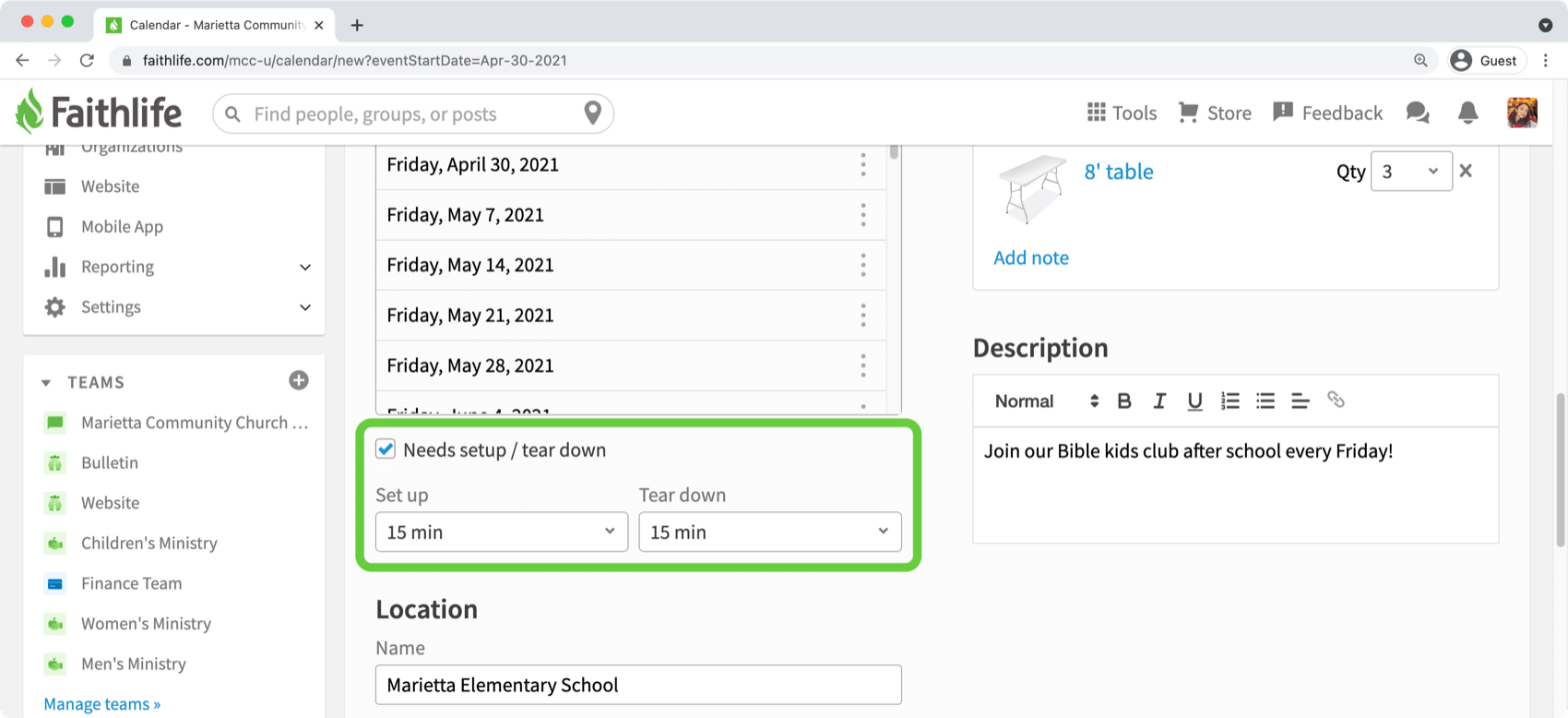Viewport: 1568px width, 718px height.
Task: Open the Tear down duration dropdown
Action: (x=770, y=532)
